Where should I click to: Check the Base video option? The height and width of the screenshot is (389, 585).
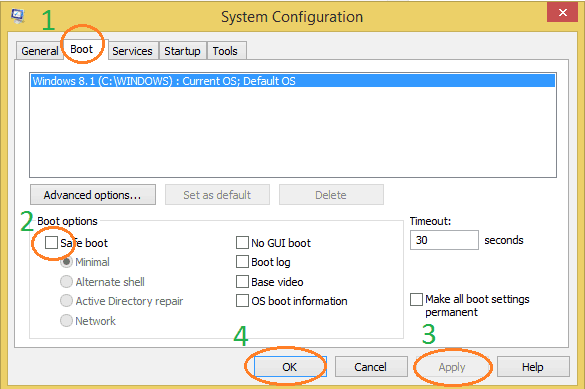(x=242, y=282)
